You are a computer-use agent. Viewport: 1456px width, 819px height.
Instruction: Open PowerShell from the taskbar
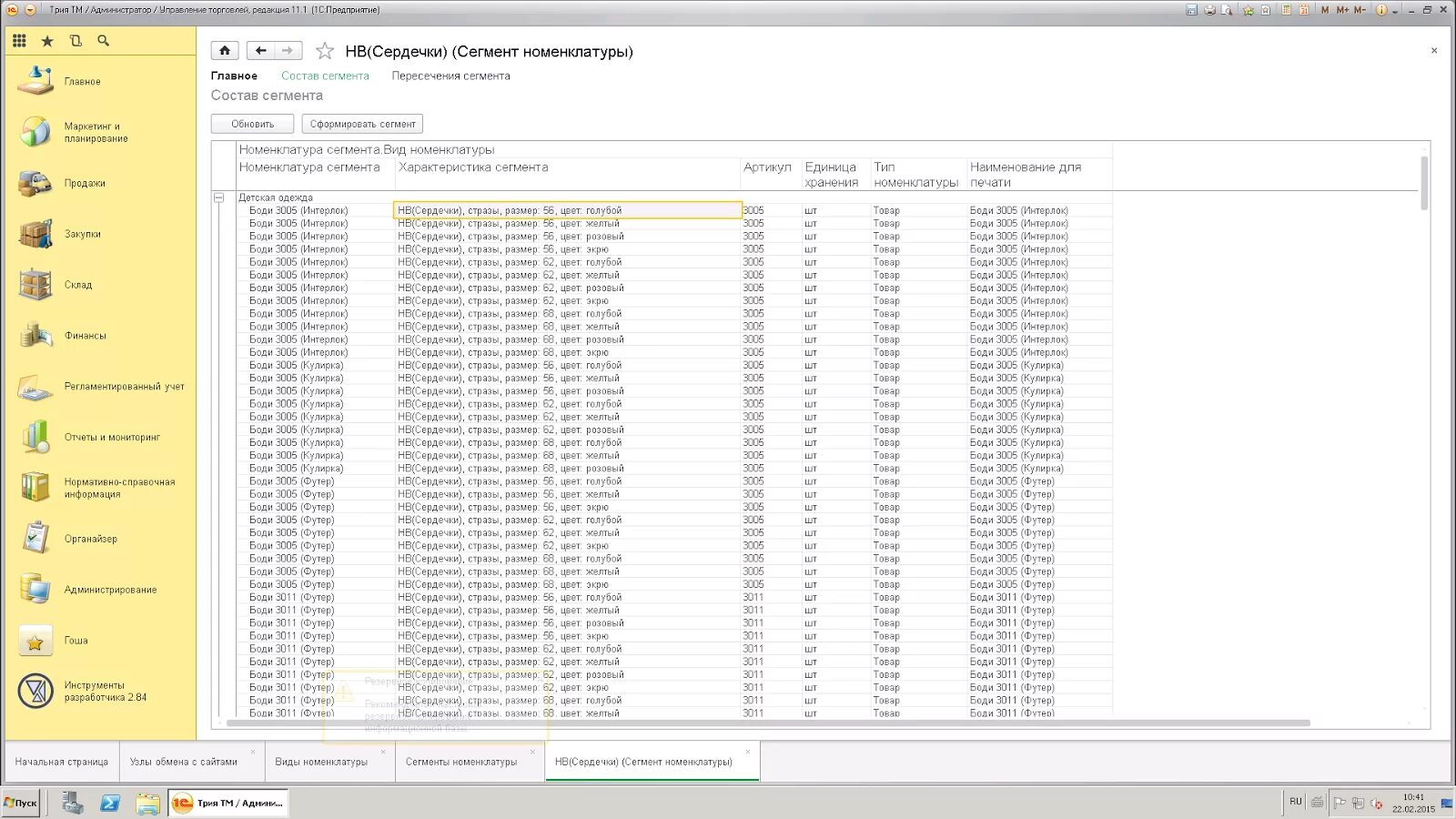(x=110, y=804)
